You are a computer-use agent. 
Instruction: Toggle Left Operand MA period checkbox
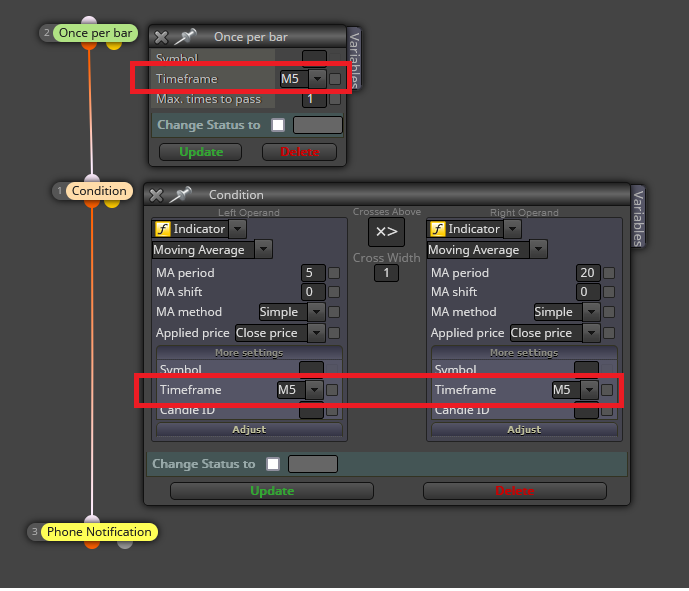pos(334,273)
